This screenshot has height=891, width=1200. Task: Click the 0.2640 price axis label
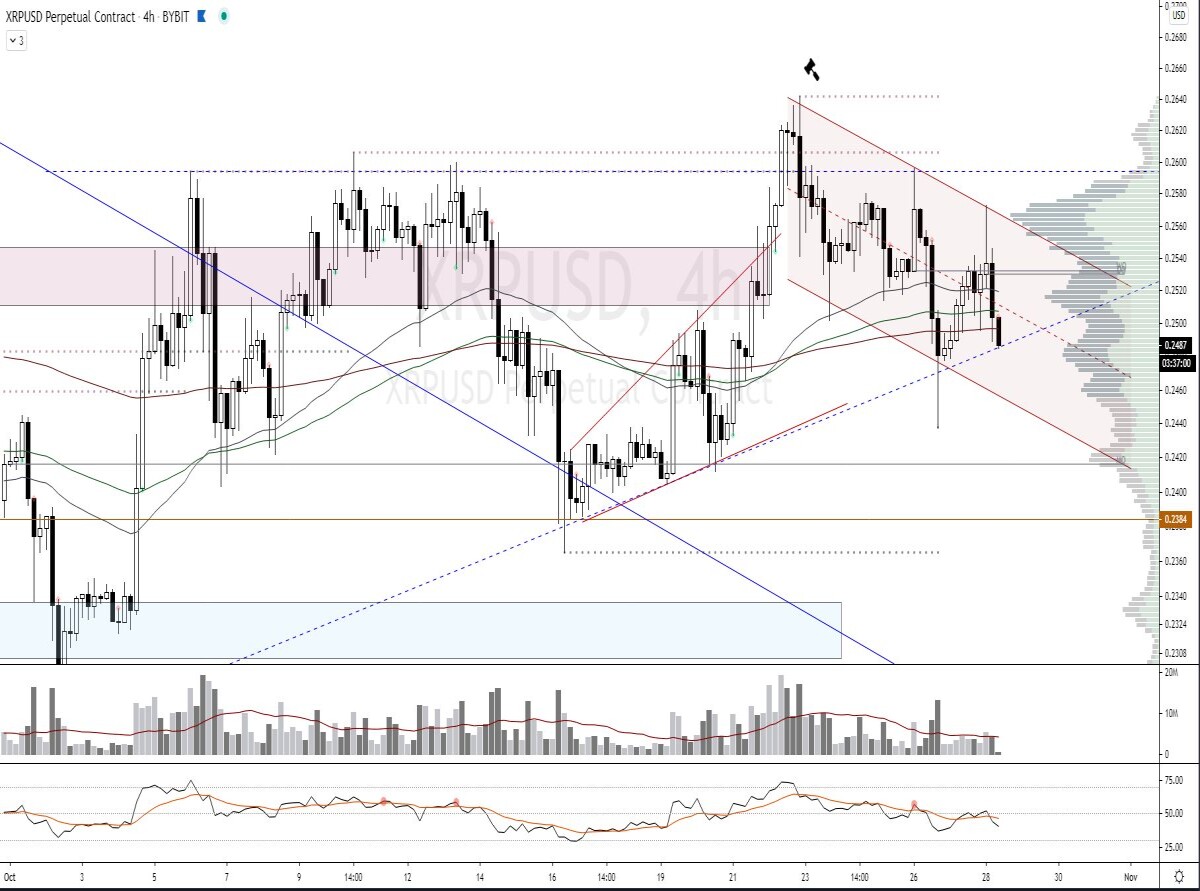(1175, 98)
